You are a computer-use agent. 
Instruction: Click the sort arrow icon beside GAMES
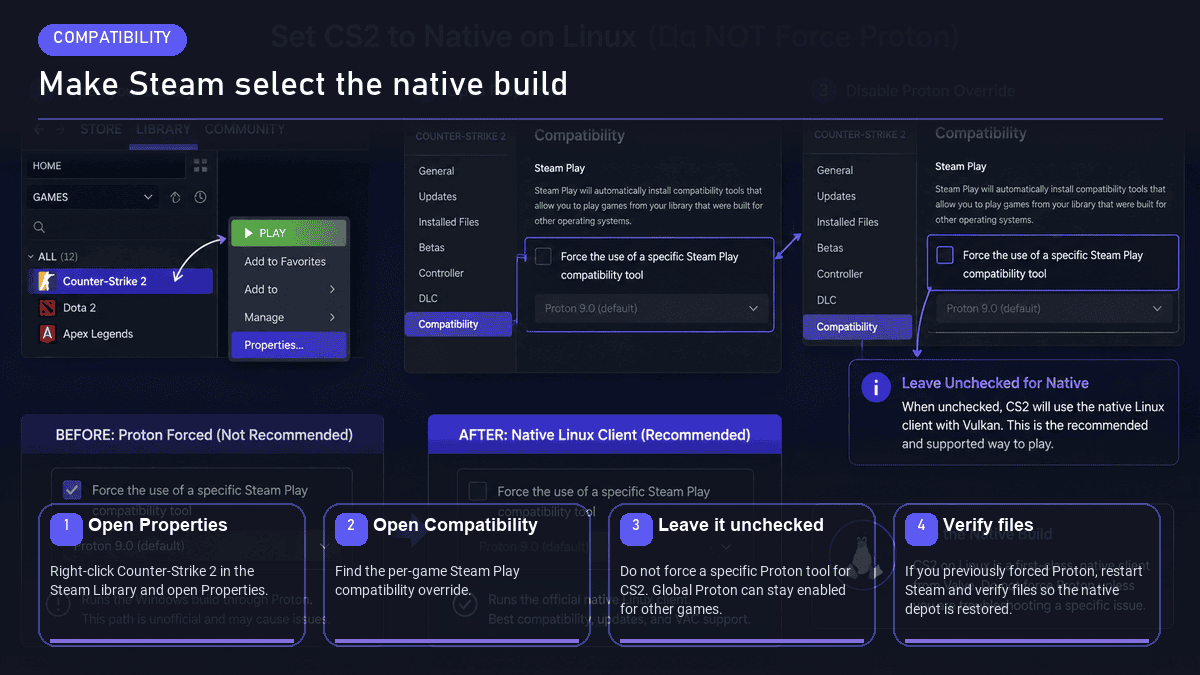(175, 197)
